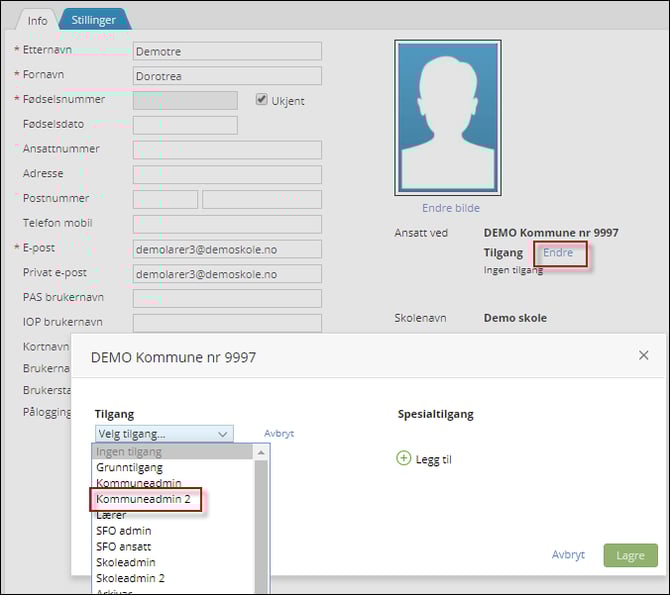Image resolution: width=670 pixels, height=595 pixels.
Task: Select SFO ansatt from the list
Action: 126,546
